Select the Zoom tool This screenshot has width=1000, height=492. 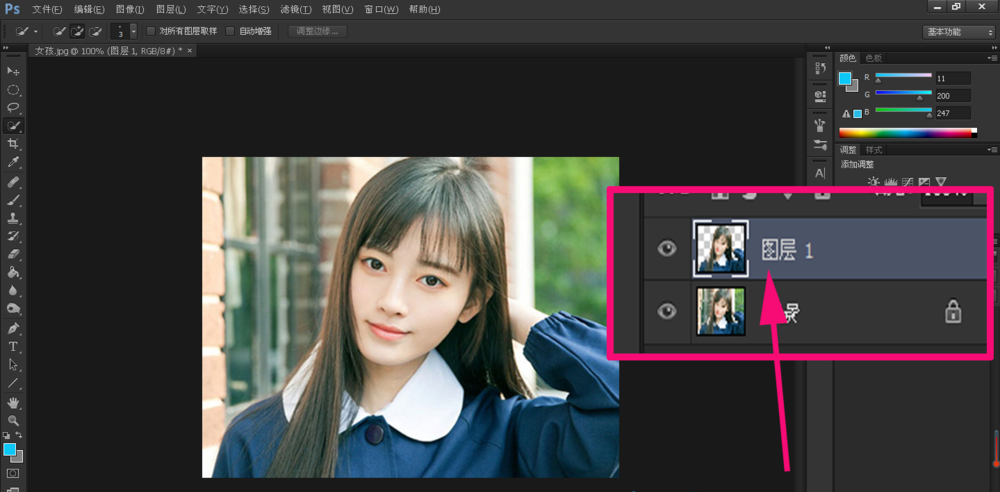click(13, 421)
